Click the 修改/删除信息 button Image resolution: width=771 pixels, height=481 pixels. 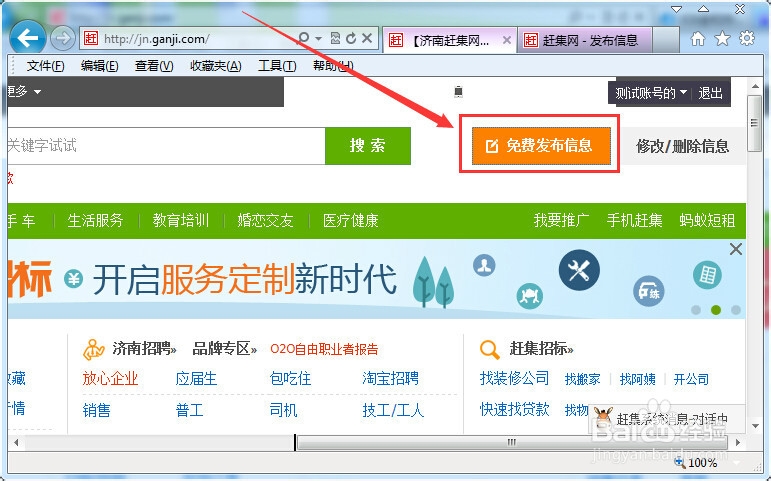pyautogui.click(x=682, y=146)
